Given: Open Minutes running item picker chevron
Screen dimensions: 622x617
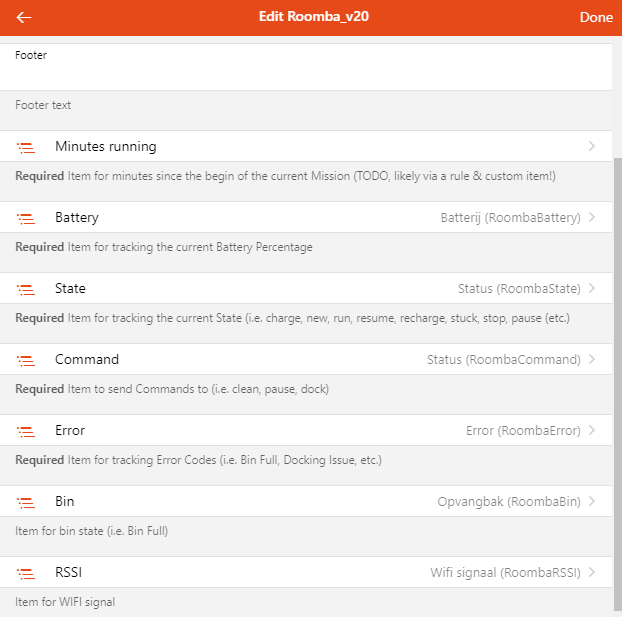Looking at the screenshot, I should tap(592, 146).
